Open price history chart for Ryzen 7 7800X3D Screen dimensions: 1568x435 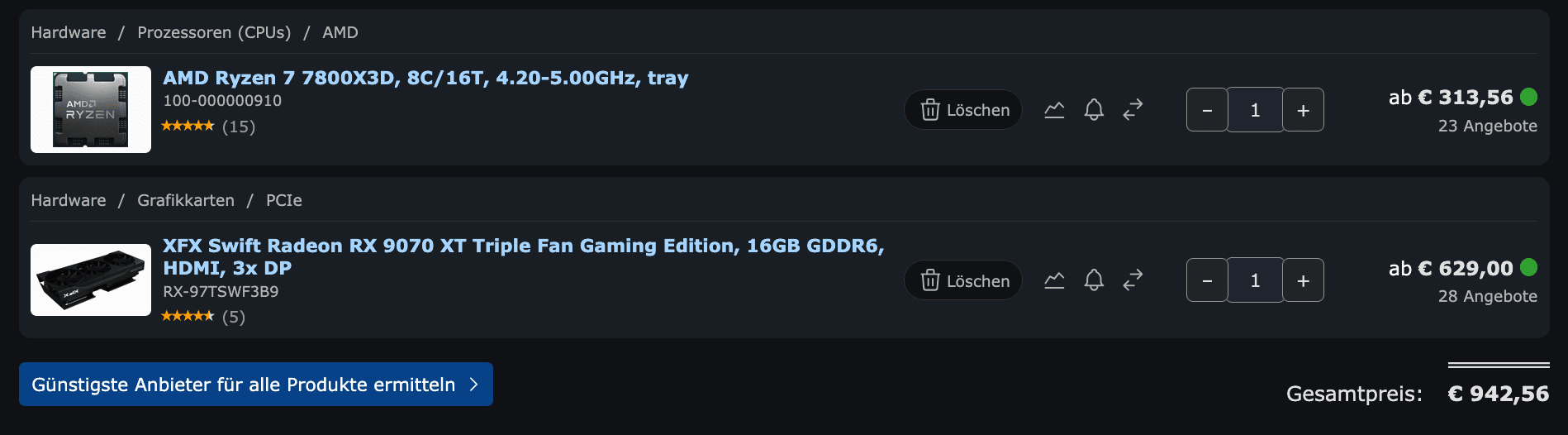[x=1054, y=110]
